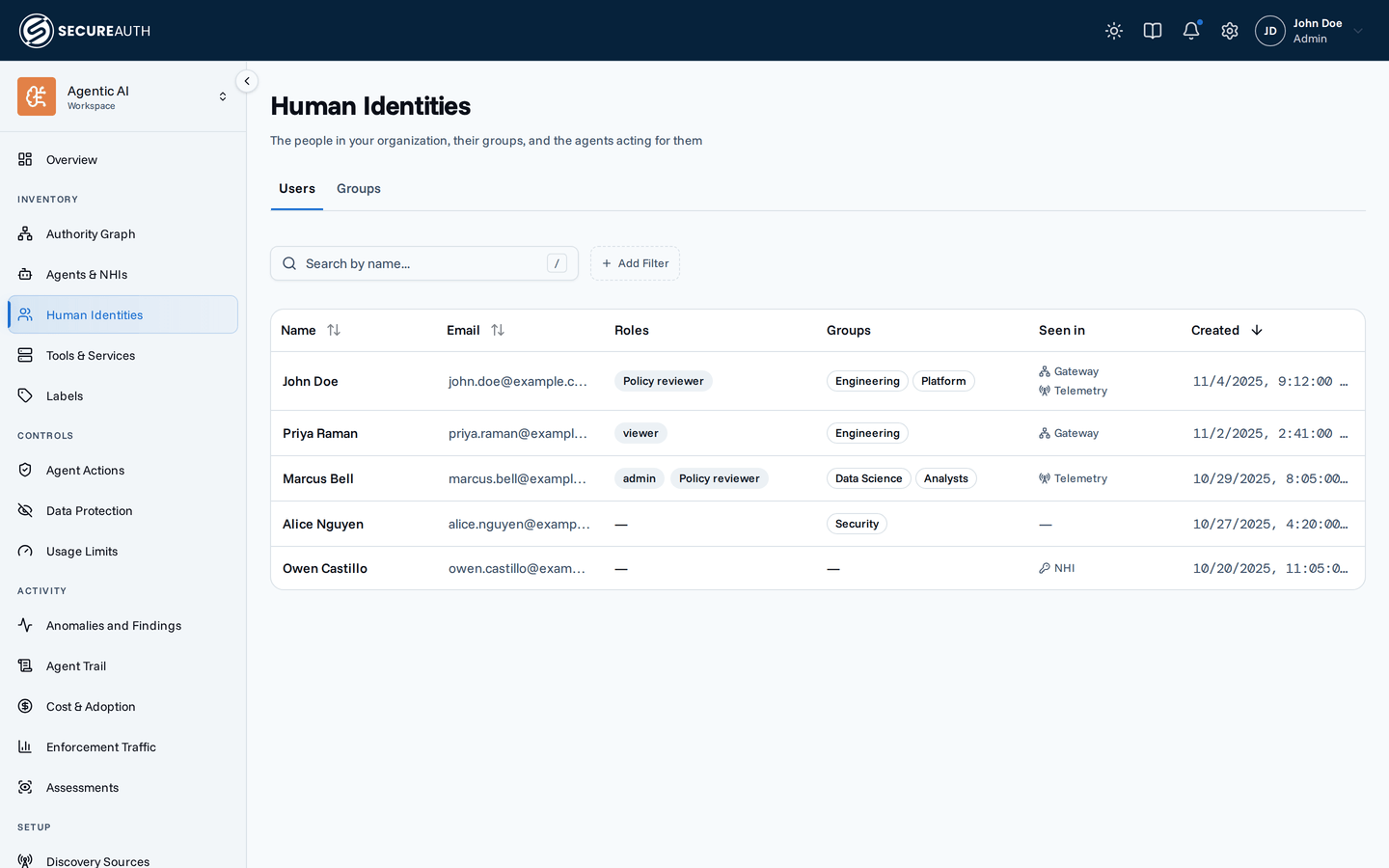This screenshot has width=1389, height=868.
Task: Open Agents & NHIs page
Action: (x=123, y=275)
